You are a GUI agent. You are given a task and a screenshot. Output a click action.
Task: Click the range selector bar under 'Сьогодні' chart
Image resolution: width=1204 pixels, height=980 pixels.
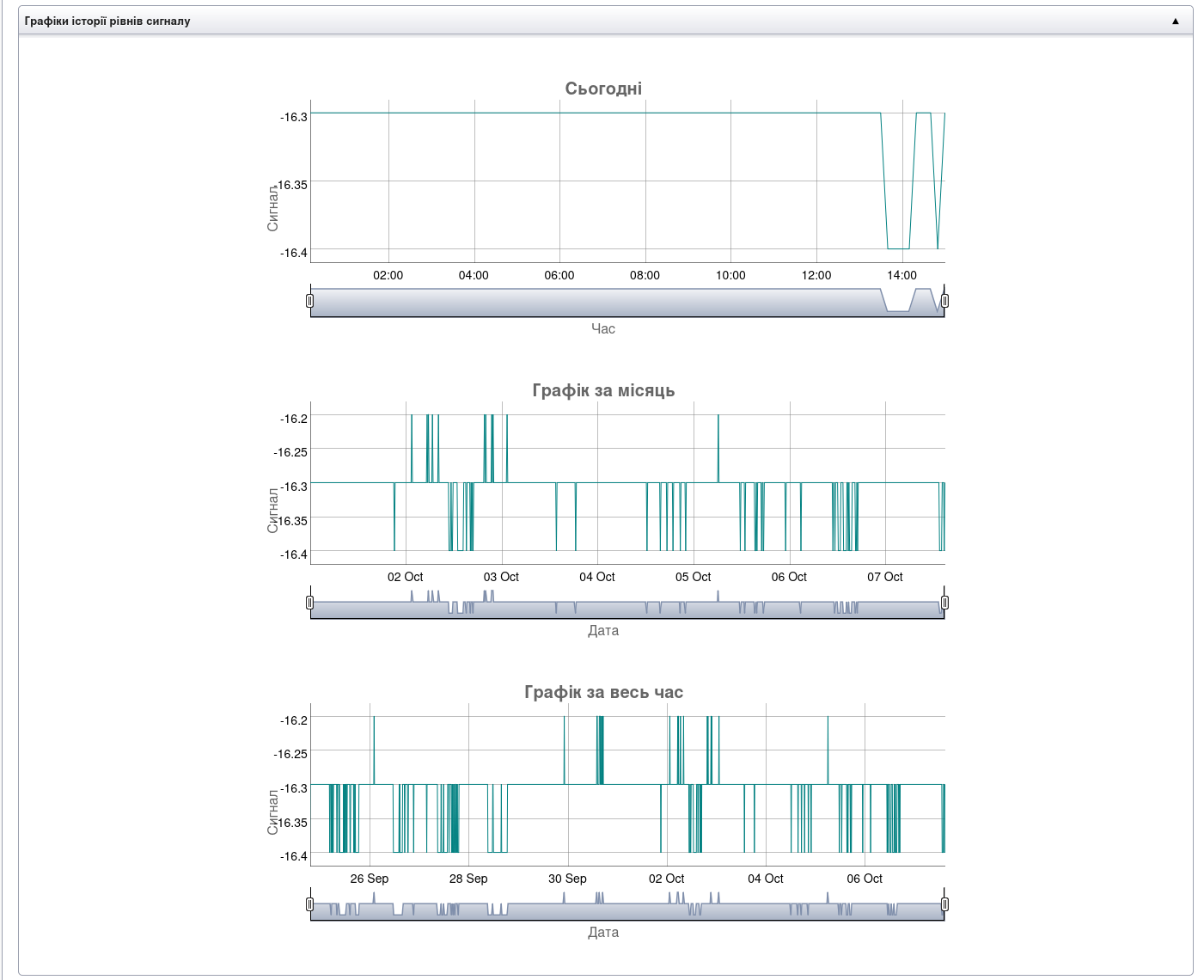coord(602,303)
